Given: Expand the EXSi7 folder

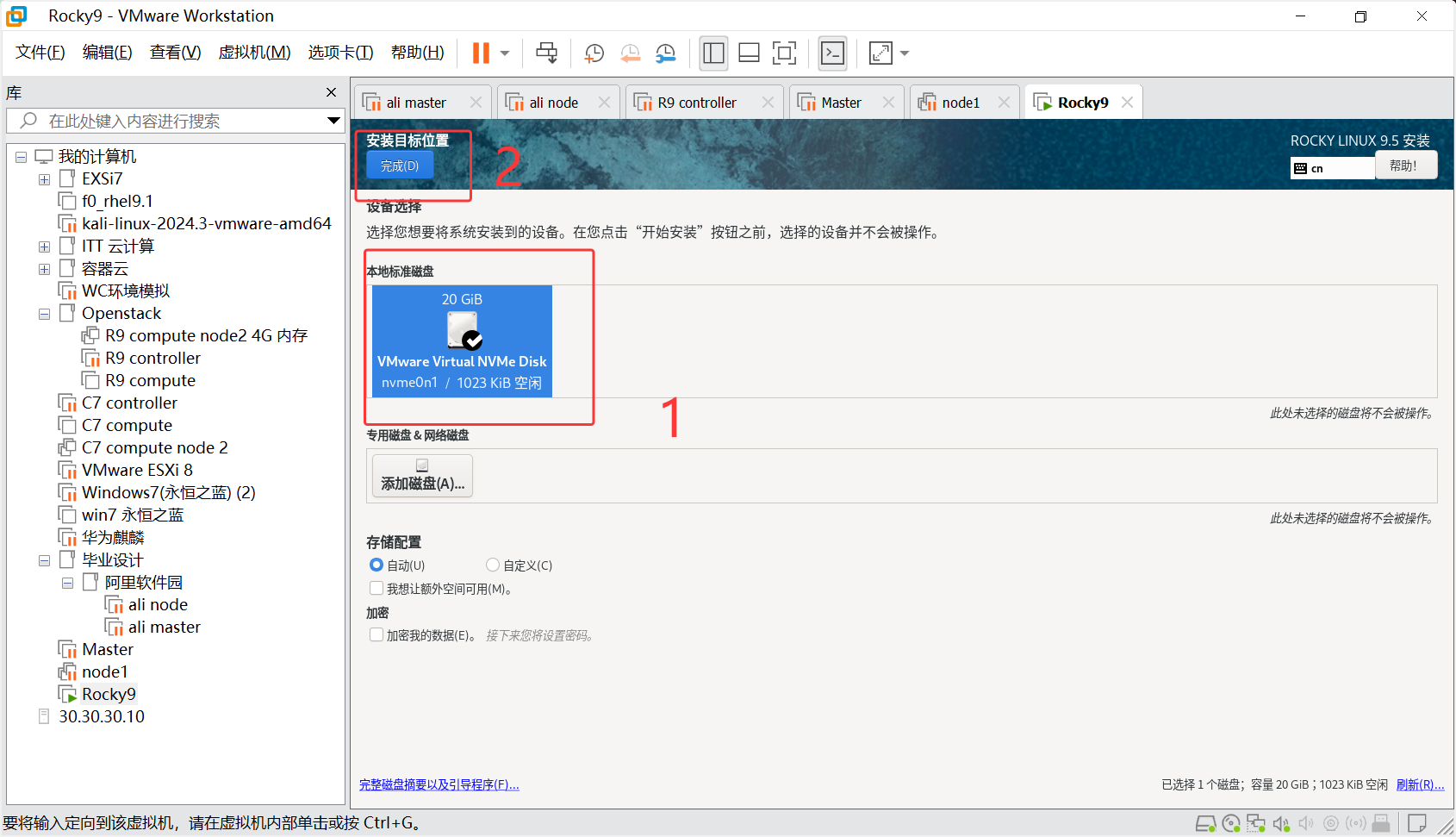Looking at the screenshot, I should tap(44, 179).
